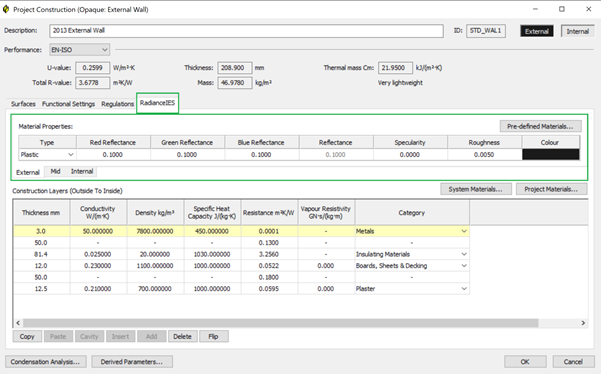
Task: Click the Total R-value field 3.6778
Action: point(92,83)
